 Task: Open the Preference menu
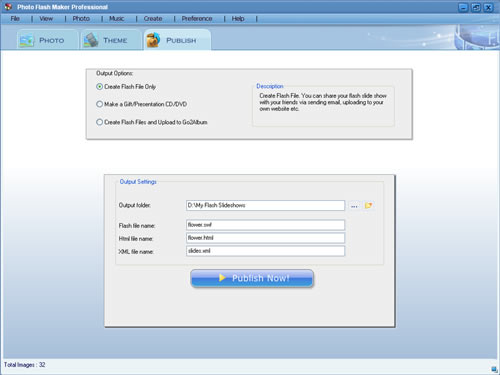(197, 19)
